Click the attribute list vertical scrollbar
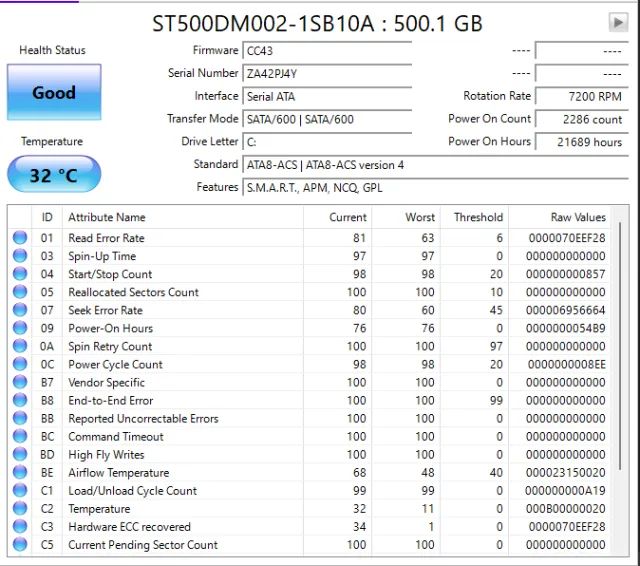Image resolution: width=640 pixels, height=566 pixels. point(620,346)
